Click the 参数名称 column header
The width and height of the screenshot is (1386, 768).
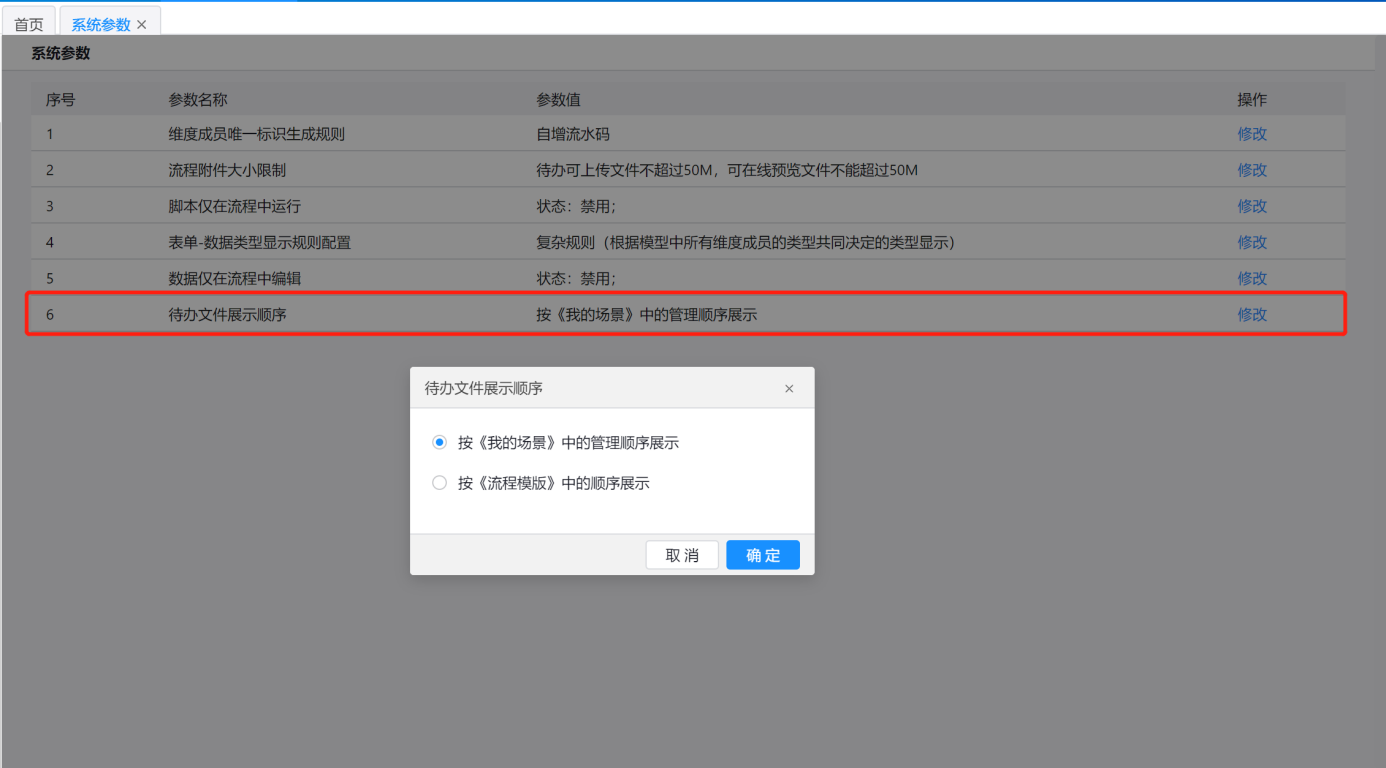point(198,100)
